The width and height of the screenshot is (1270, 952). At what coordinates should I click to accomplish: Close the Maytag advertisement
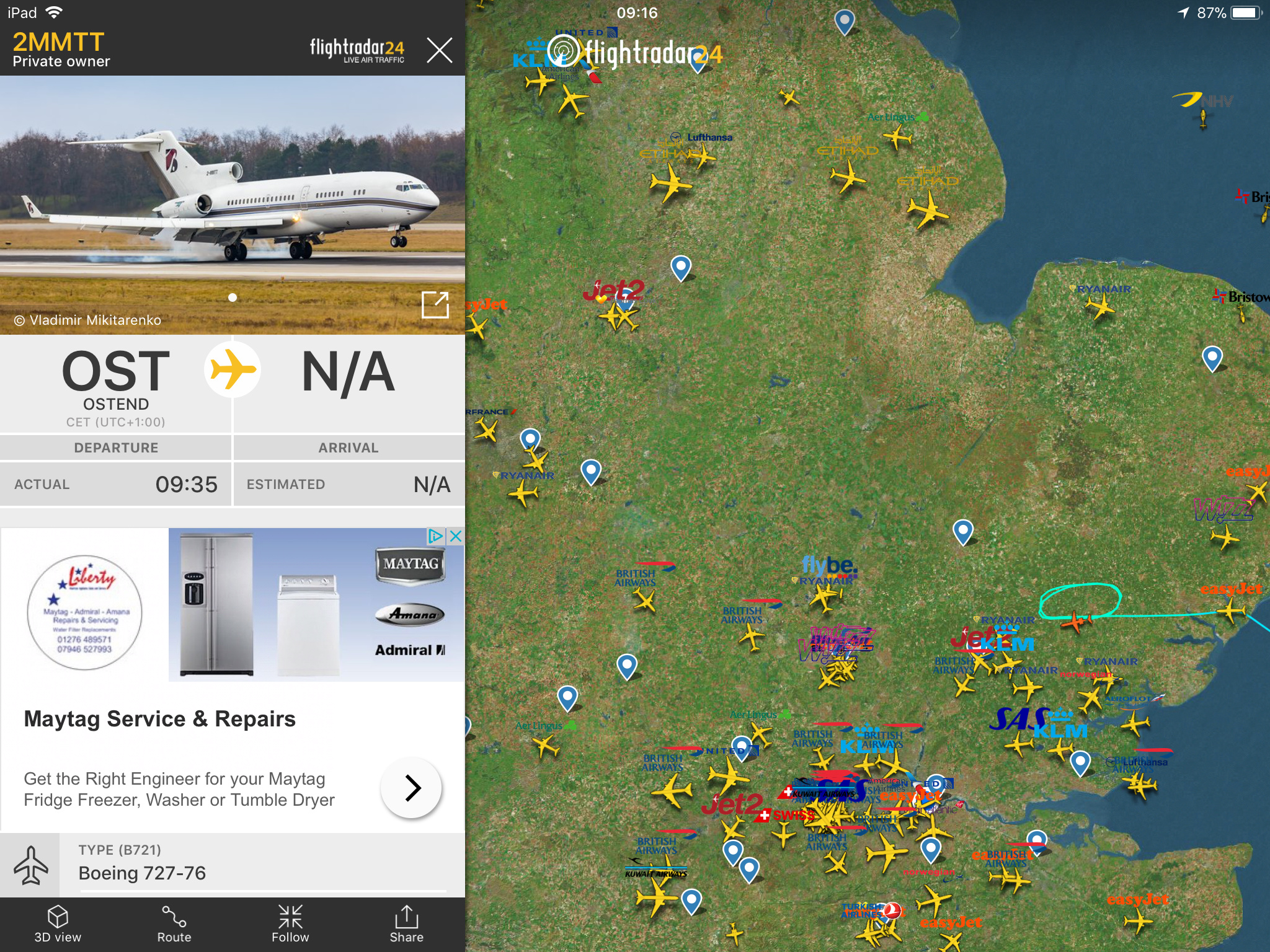(456, 536)
